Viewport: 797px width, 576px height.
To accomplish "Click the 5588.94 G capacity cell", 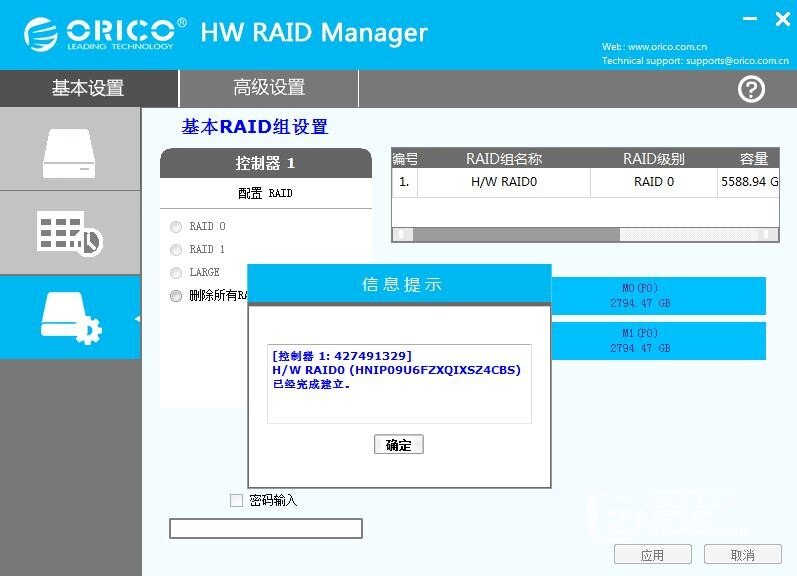I will coord(748,182).
